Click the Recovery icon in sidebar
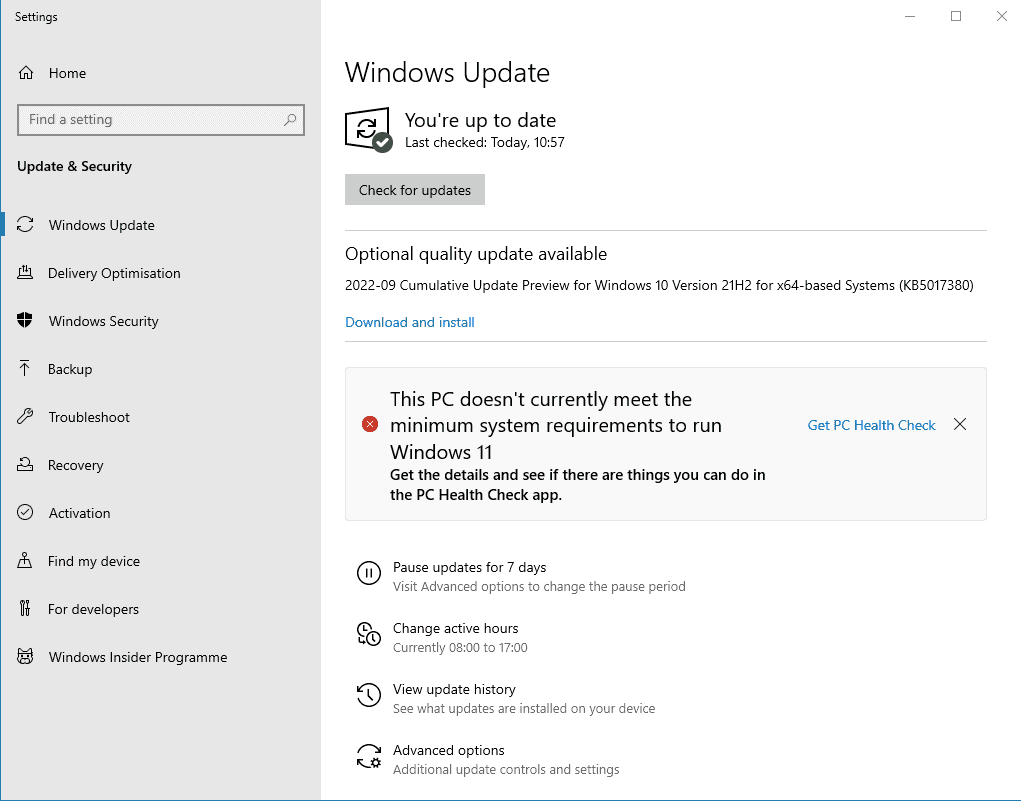This screenshot has width=1021, height=801. [x=25, y=465]
